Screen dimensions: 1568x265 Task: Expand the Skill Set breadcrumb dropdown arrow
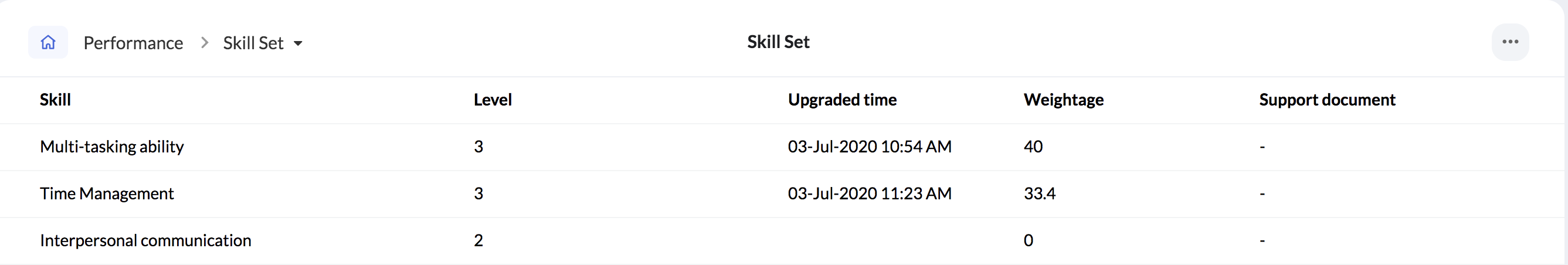tap(298, 43)
